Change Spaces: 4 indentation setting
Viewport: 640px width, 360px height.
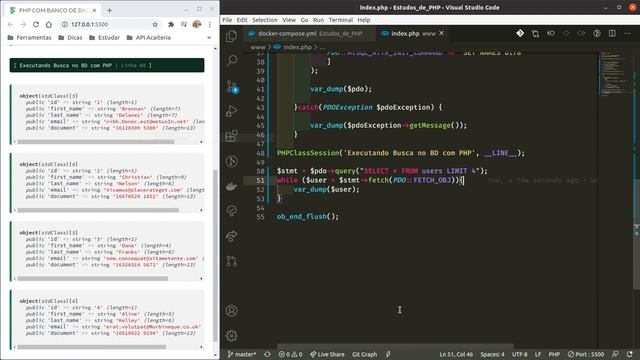click(x=492, y=354)
